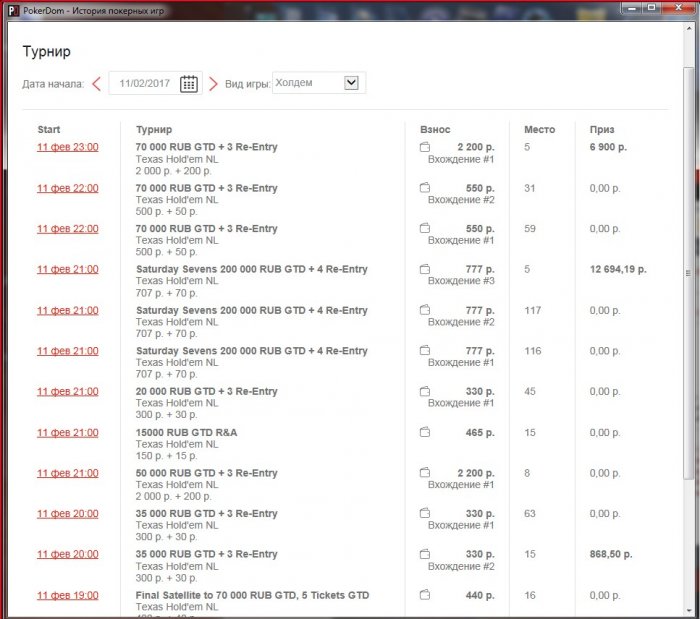The image size is (700, 619).
Task: Open 21:00 Saturday Sevens link with prize 12 694,19
Action: [x=67, y=269]
